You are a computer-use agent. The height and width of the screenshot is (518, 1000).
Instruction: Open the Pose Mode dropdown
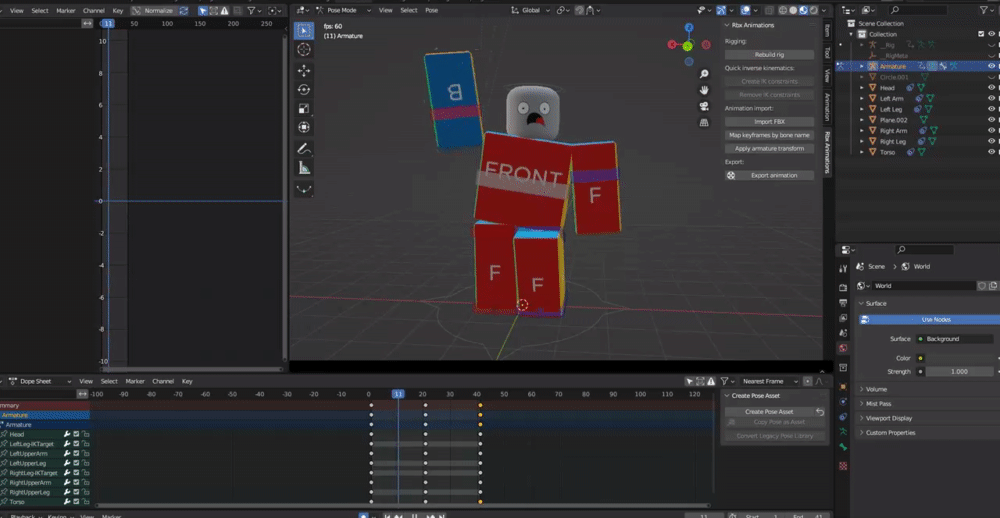coord(344,10)
